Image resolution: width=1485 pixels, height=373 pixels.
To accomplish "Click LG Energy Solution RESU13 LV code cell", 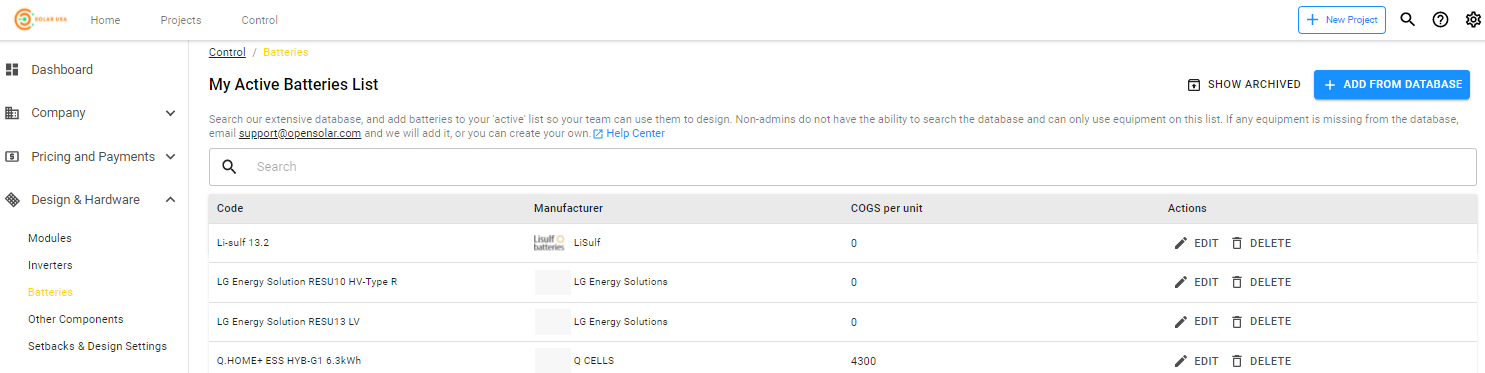I will pyautogui.click(x=288, y=322).
